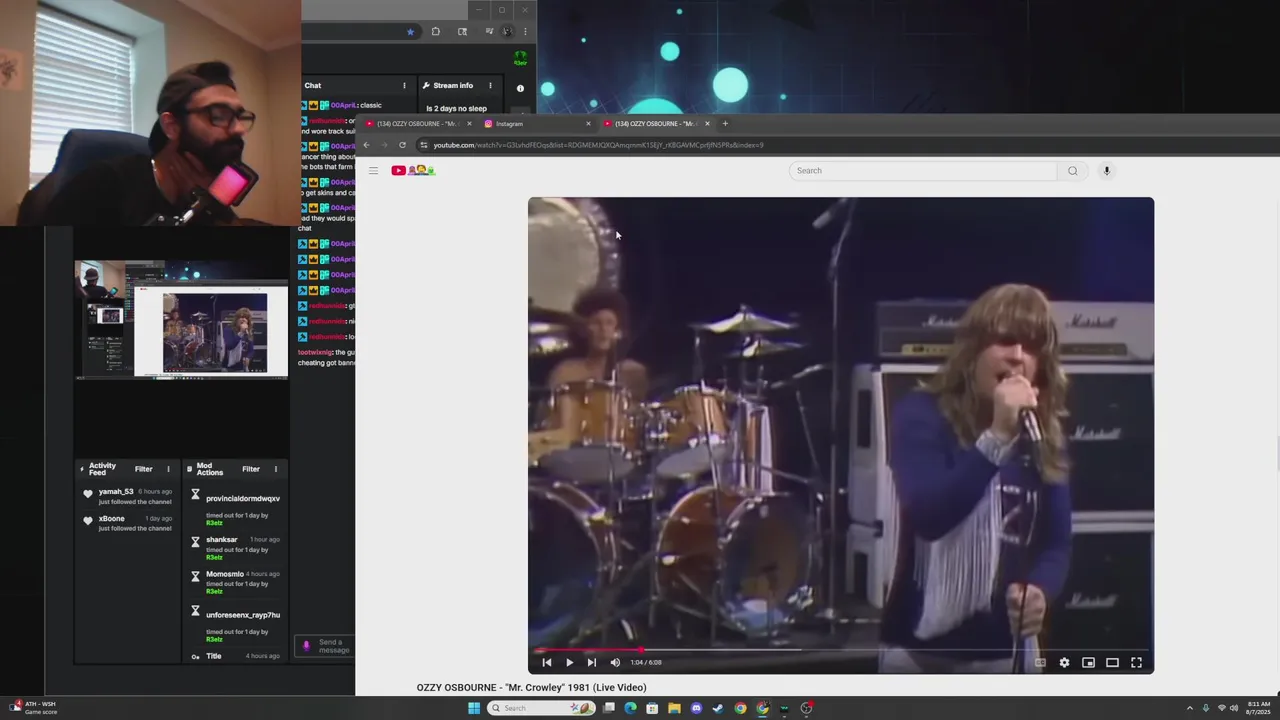Close the first OZZY OSBOURNE tab
This screenshot has height=720, width=1280.
[x=469, y=124]
